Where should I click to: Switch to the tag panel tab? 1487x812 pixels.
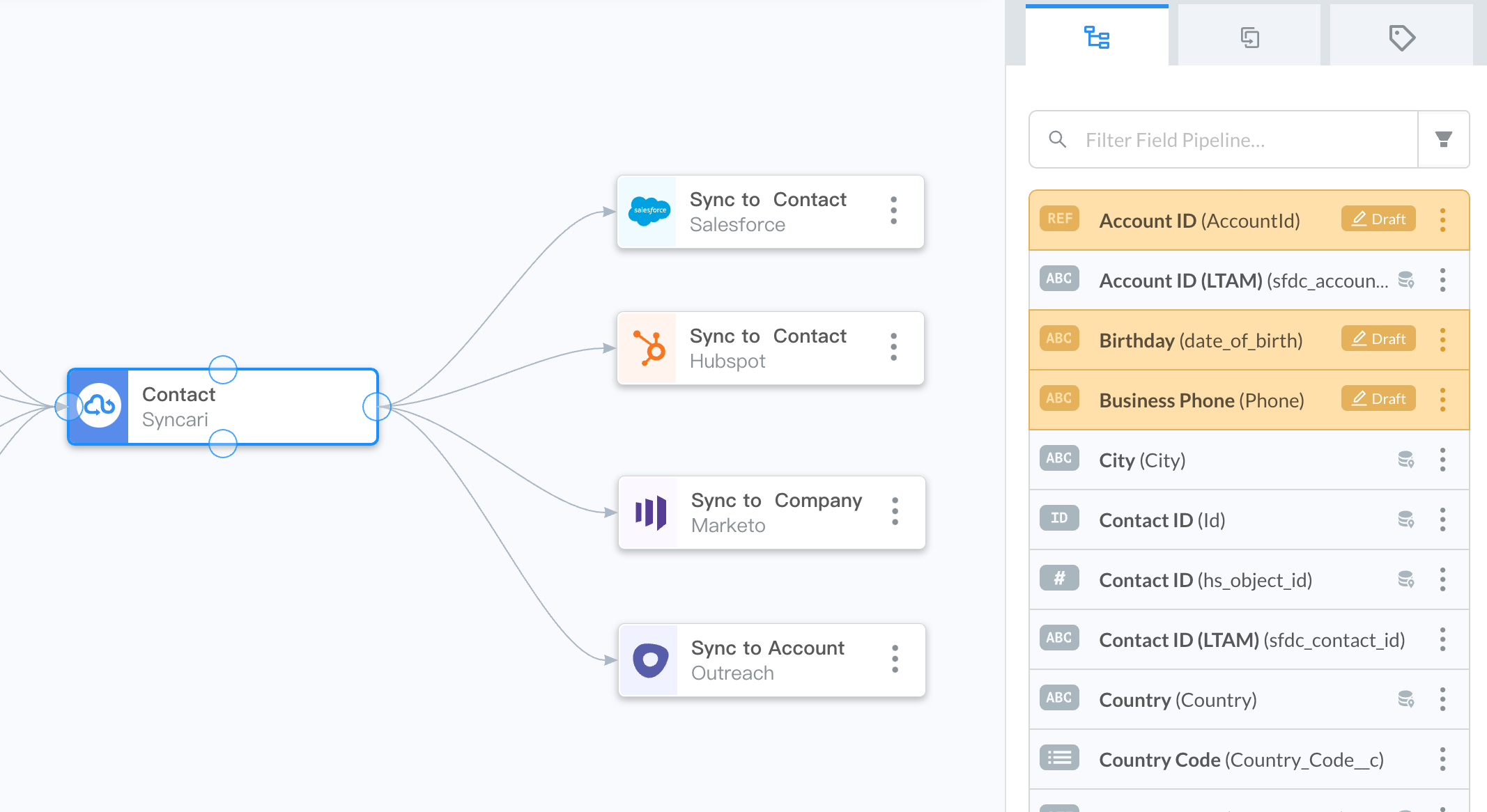click(x=1401, y=36)
